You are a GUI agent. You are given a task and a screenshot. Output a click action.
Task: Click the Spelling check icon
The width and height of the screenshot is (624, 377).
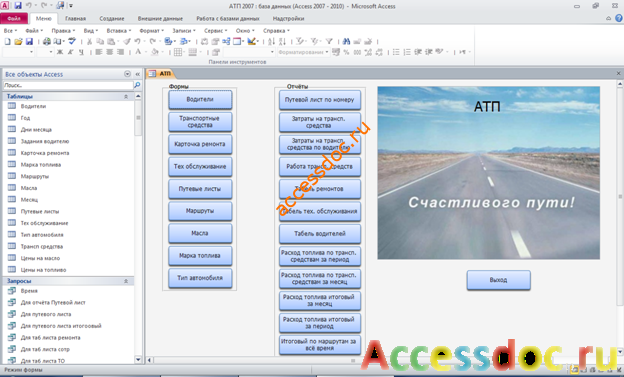click(72, 41)
